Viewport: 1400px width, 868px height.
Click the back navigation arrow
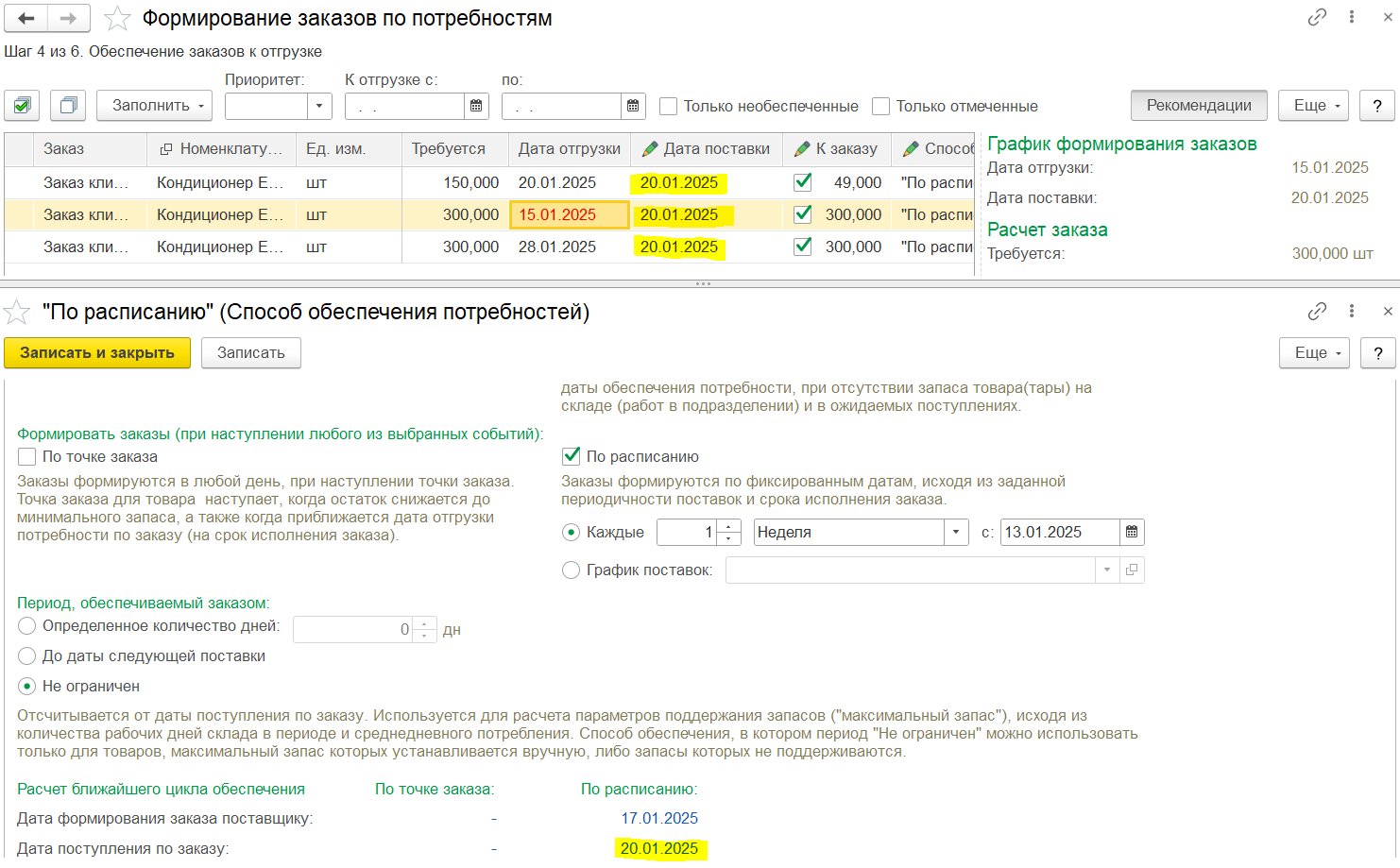26,18
